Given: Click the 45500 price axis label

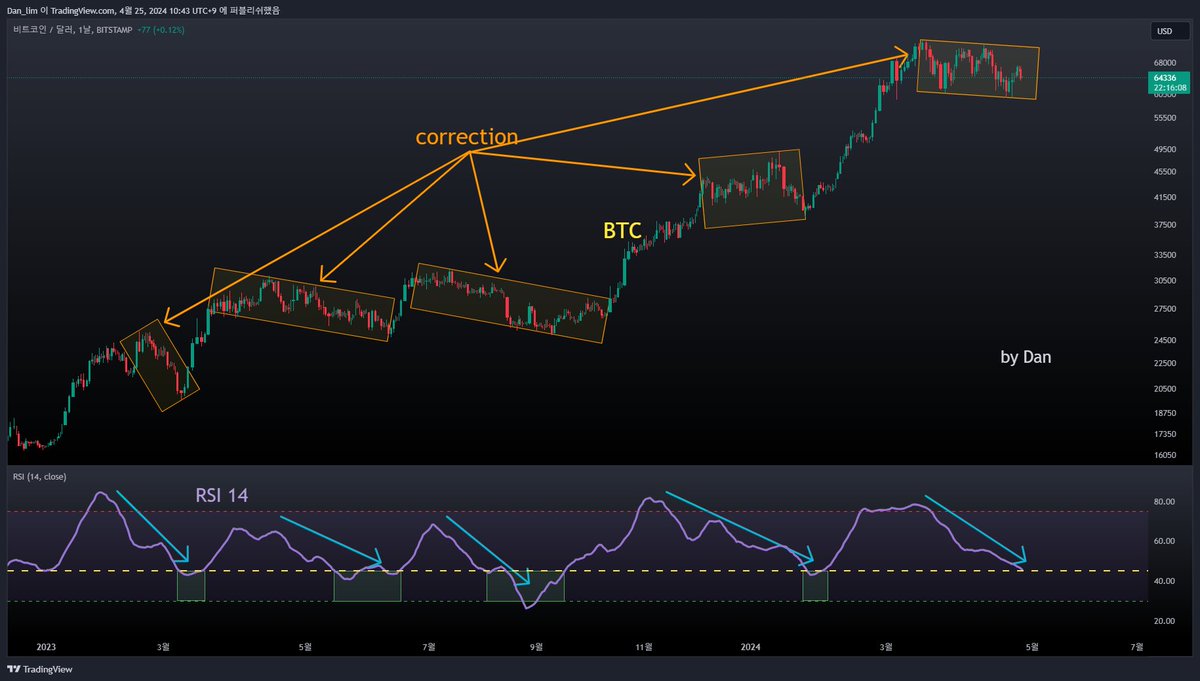Looking at the screenshot, I should [x=1163, y=172].
